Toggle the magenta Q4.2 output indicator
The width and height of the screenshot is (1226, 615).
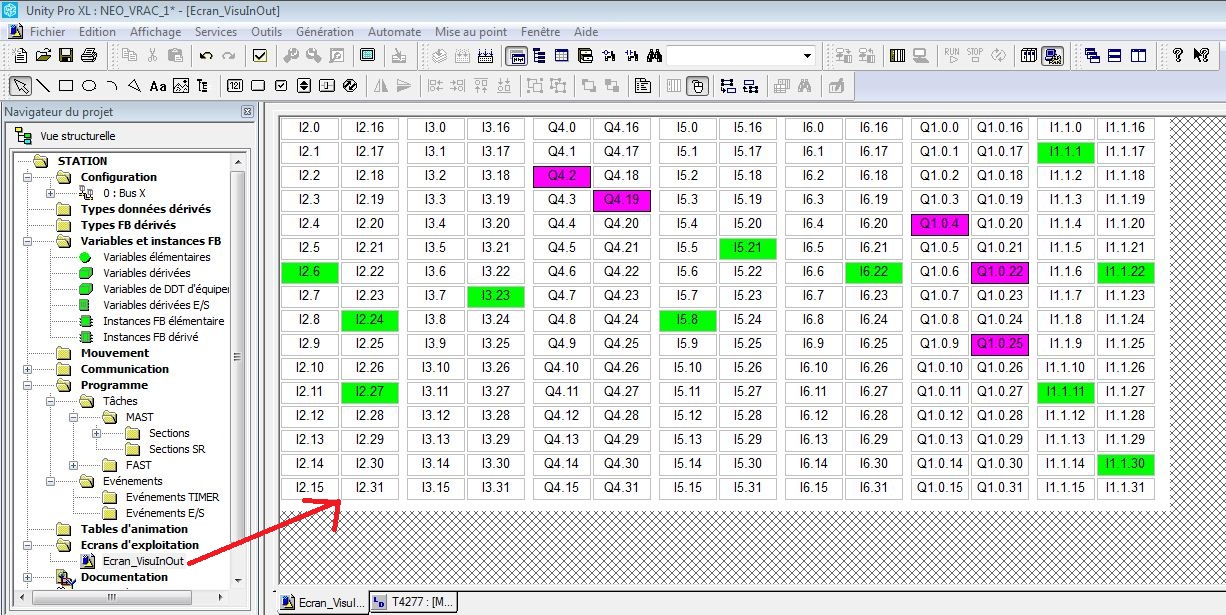click(562, 176)
